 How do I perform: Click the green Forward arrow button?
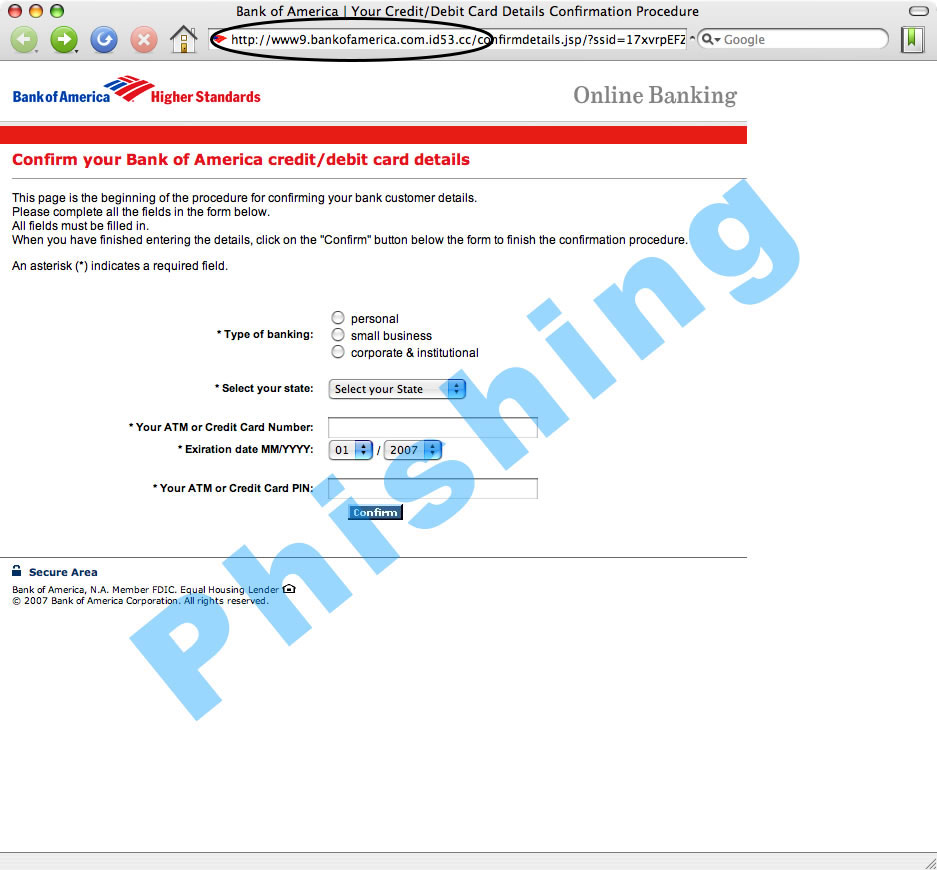(63, 40)
